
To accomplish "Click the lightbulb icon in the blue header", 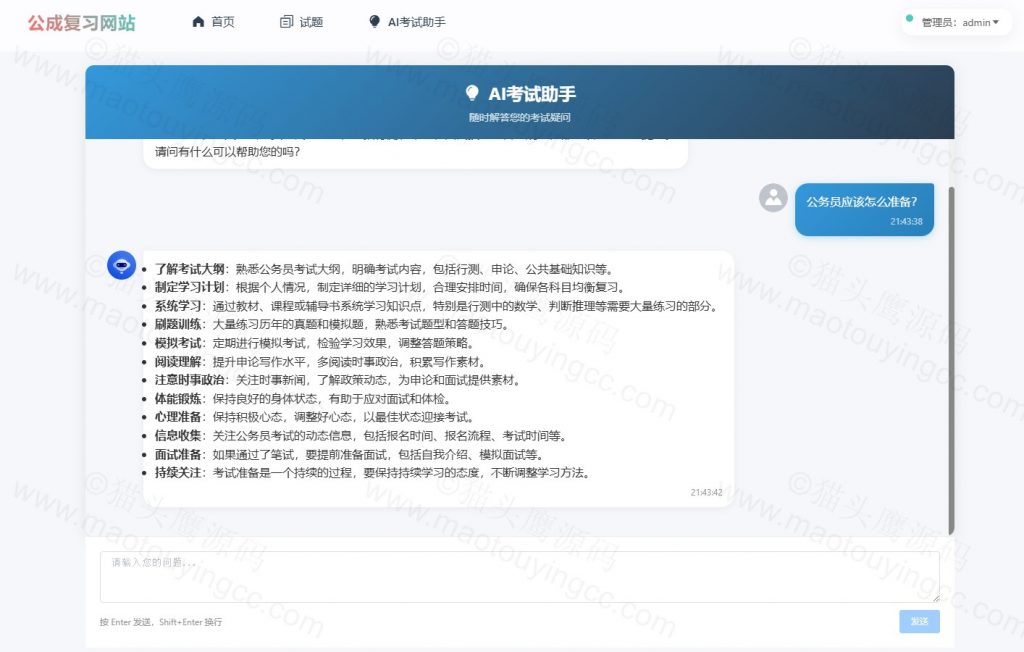I will (472, 93).
